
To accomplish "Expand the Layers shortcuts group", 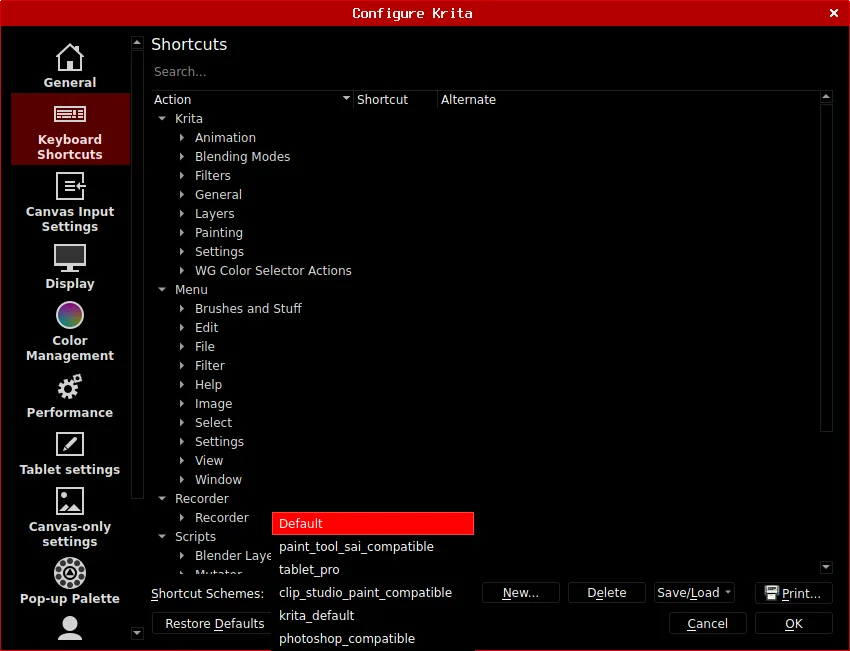I will coord(182,214).
